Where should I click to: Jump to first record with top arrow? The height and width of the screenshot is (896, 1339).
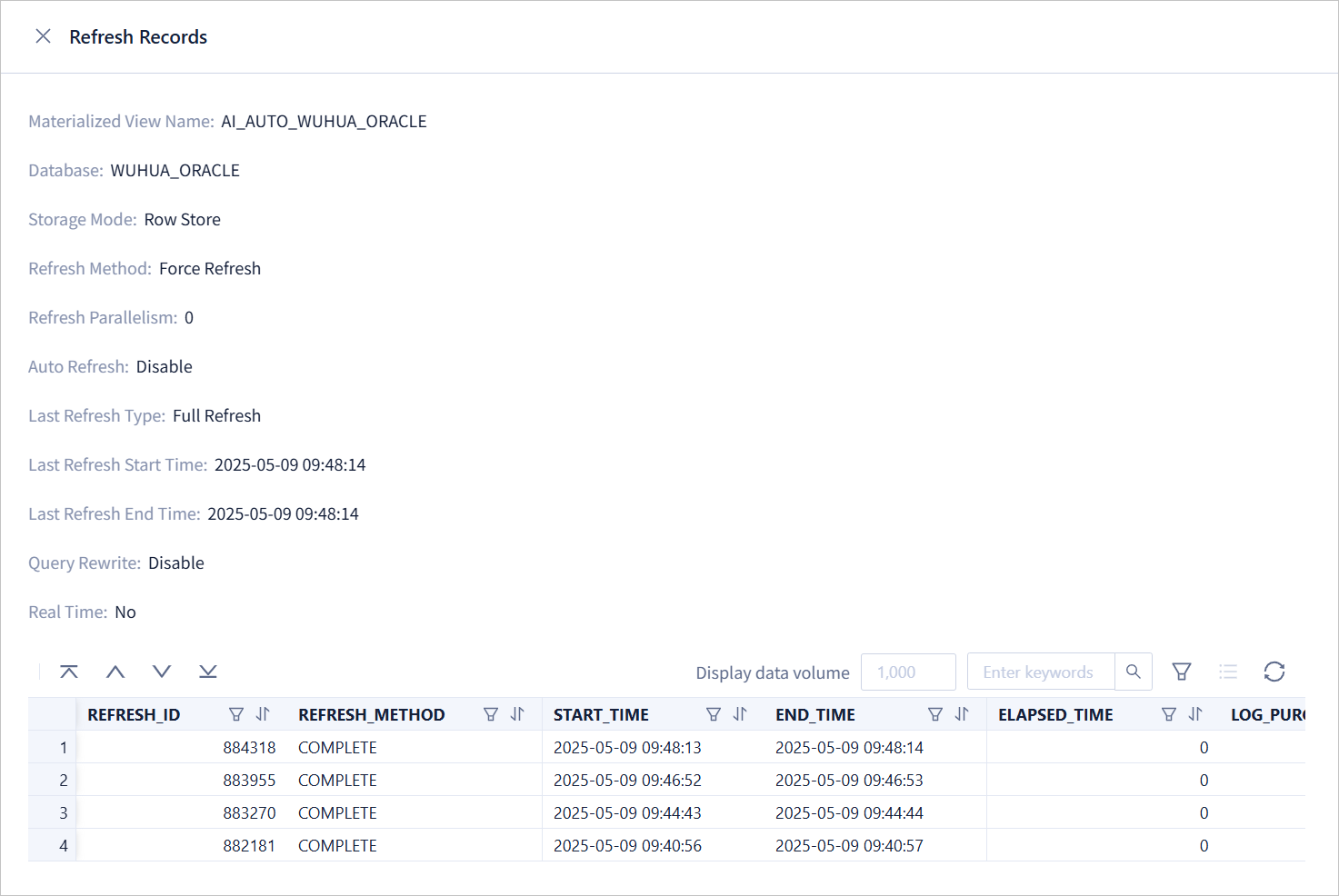coord(69,672)
